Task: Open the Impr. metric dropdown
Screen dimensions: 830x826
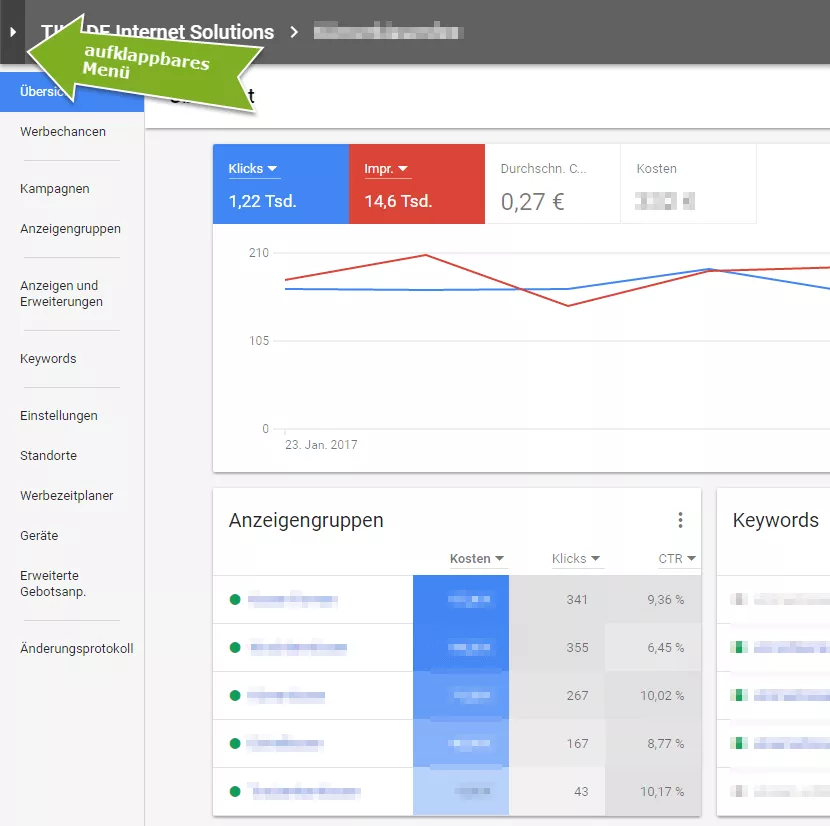Action: coord(386,169)
